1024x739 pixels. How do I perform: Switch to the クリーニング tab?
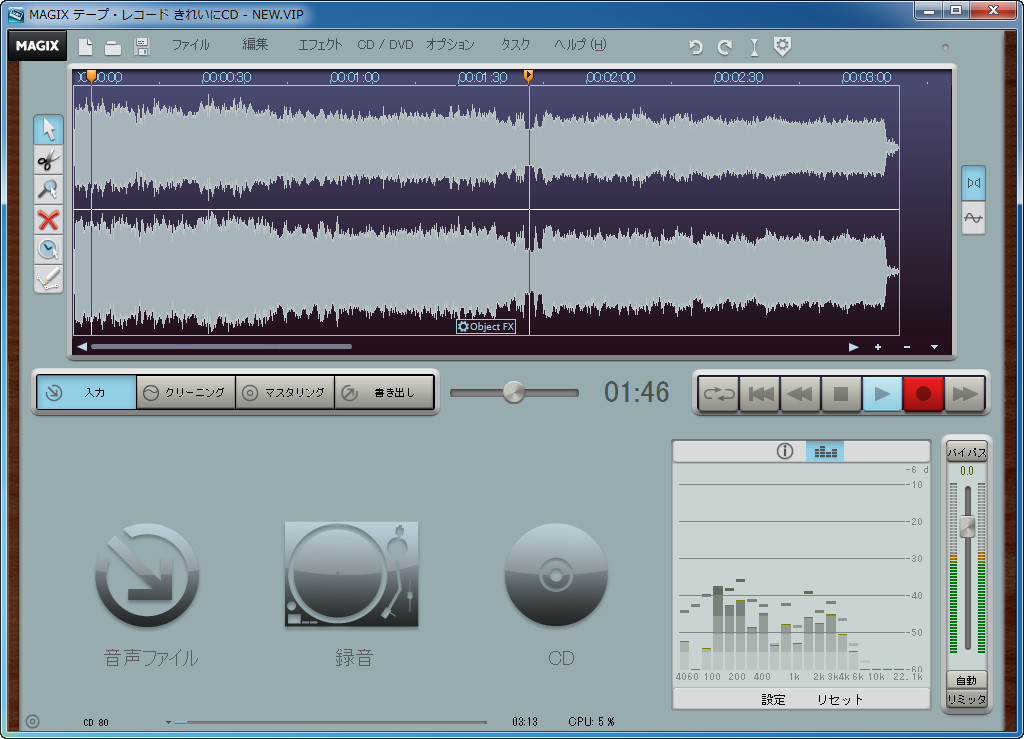pyautogui.click(x=186, y=392)
